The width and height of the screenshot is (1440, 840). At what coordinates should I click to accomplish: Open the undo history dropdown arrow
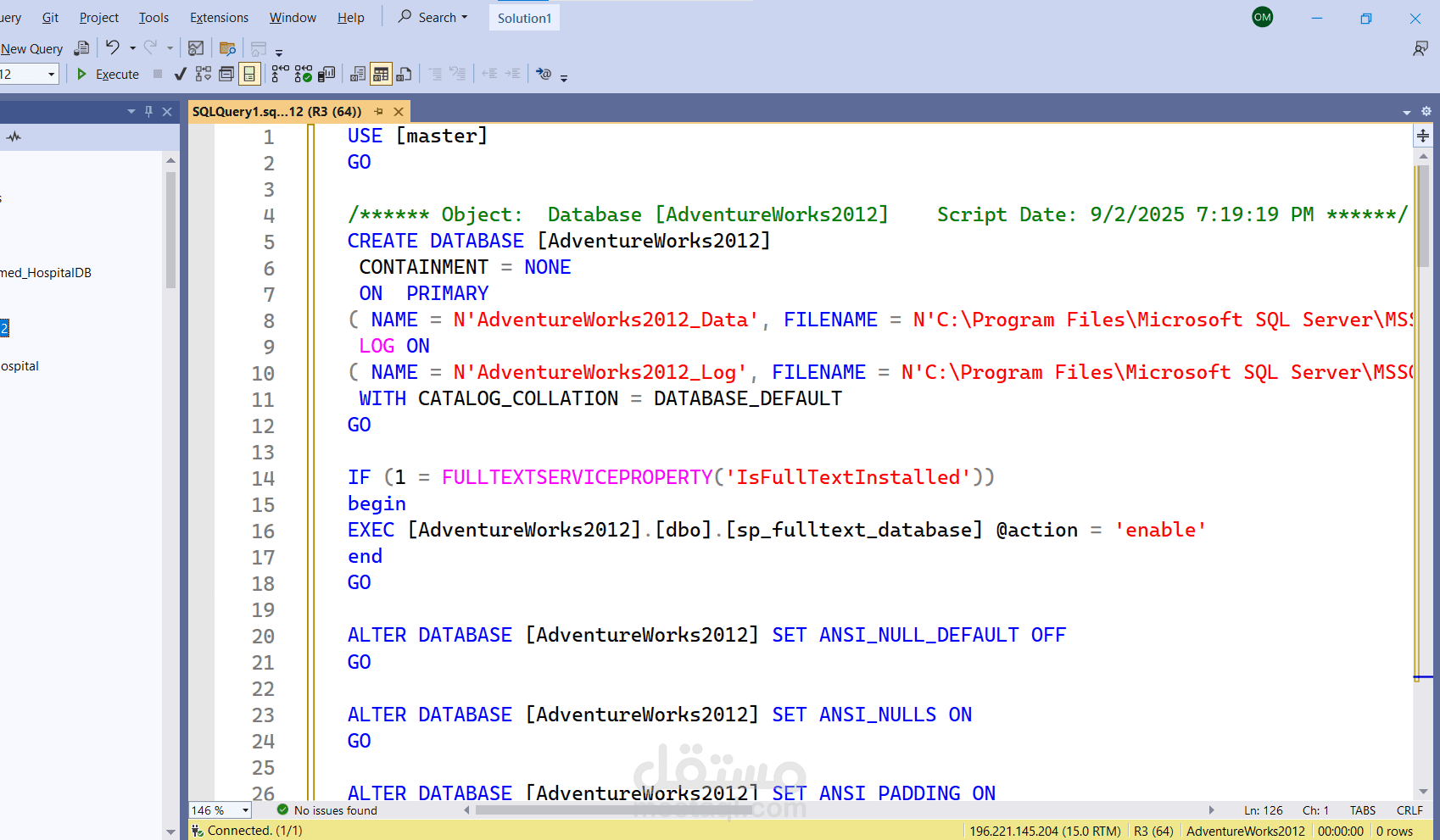[x=133, y=47]
